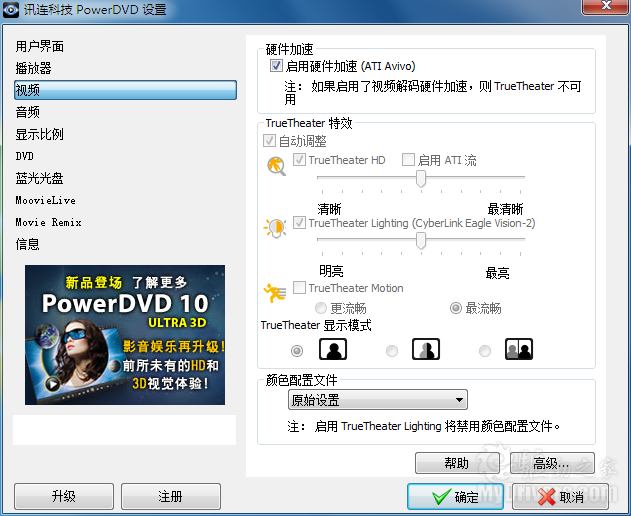Enable the 启用 ATI 流 checkbox
The image size is (631, 516).
(408, 160)
